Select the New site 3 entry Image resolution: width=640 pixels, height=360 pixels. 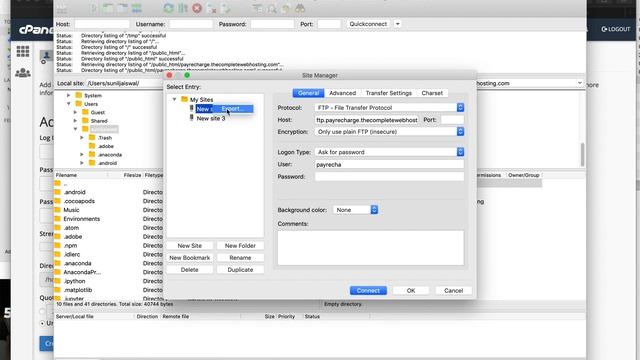(x=211, y=118)
